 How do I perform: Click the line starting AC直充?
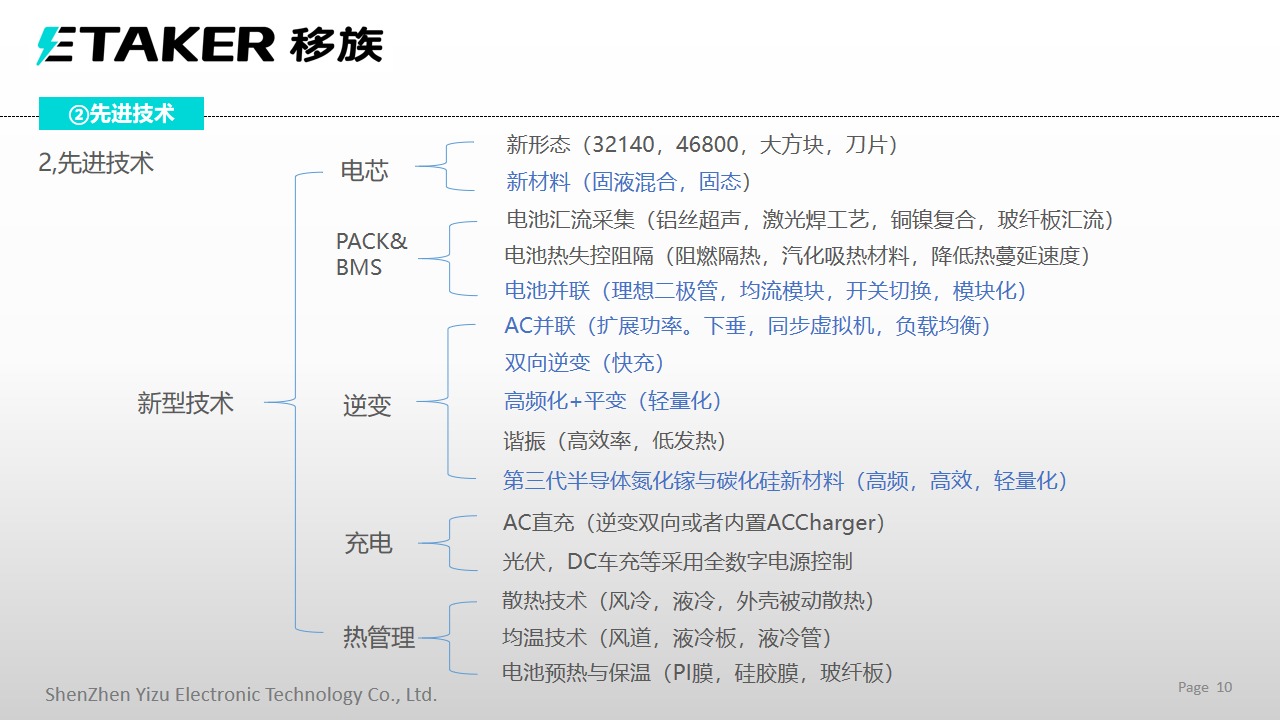click(695, 523)
